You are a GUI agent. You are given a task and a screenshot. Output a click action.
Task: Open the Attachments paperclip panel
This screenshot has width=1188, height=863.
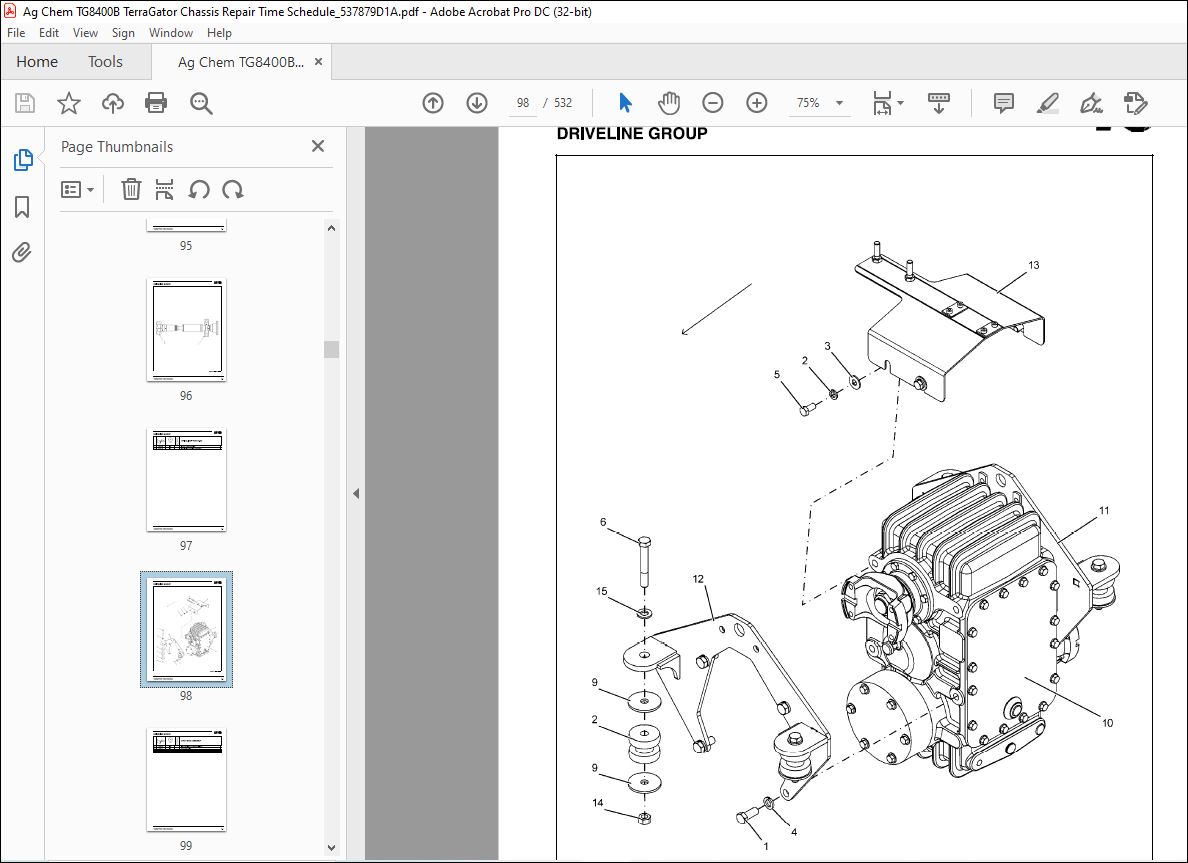tap(22, 252)
